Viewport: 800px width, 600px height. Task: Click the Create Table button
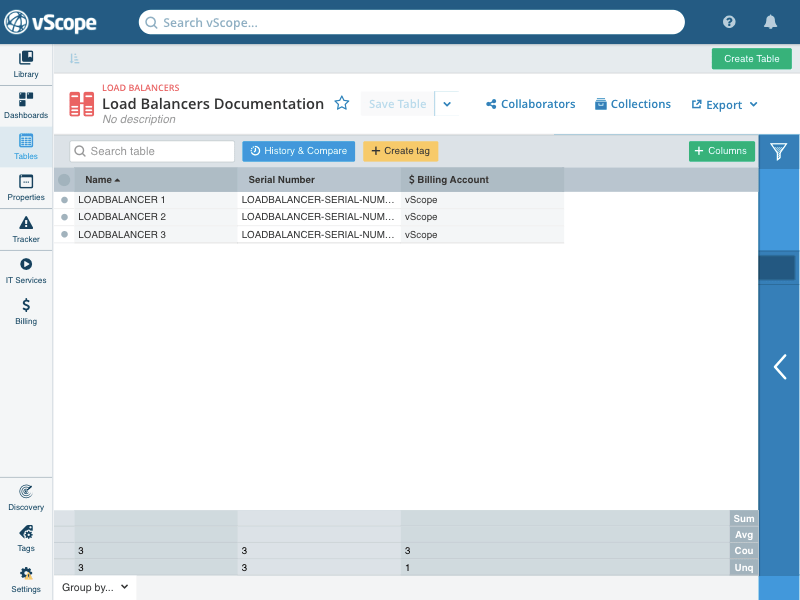pyautogui.click(x=752, y=59)
